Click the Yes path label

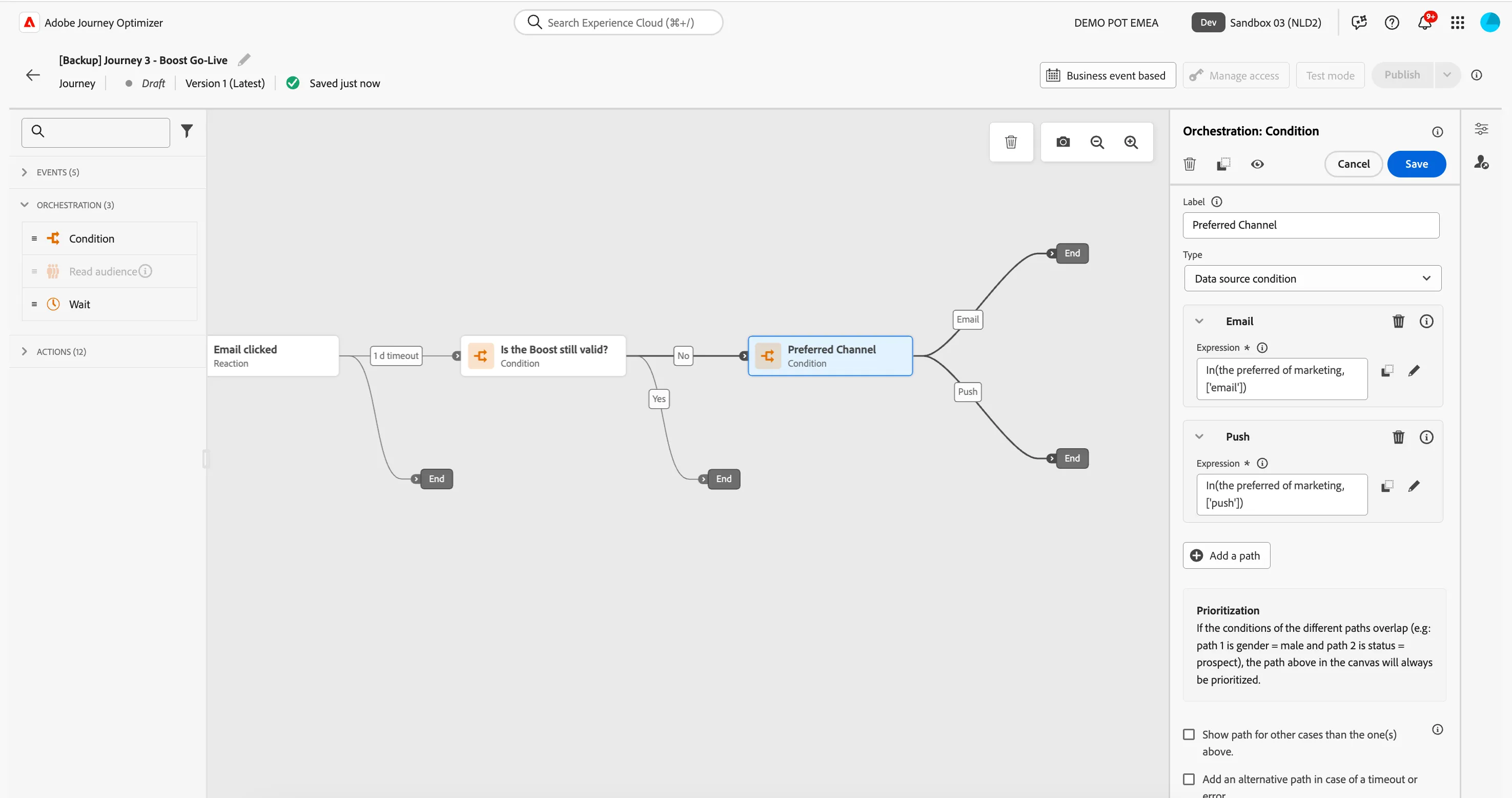[659, 400]
